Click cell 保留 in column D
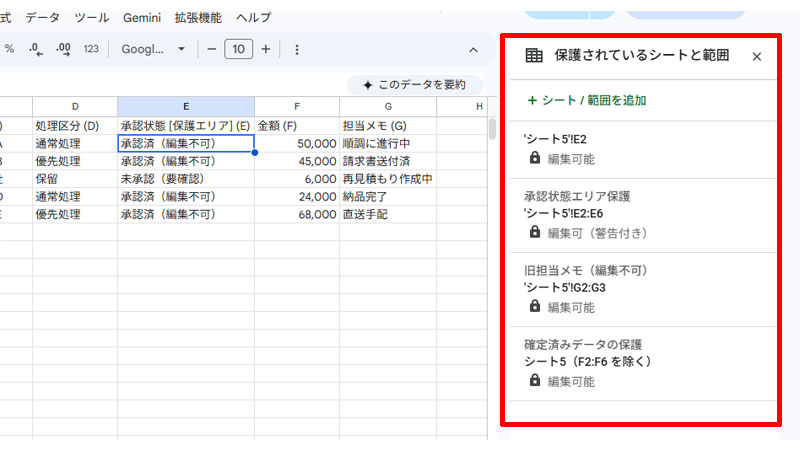 point(75,179)
